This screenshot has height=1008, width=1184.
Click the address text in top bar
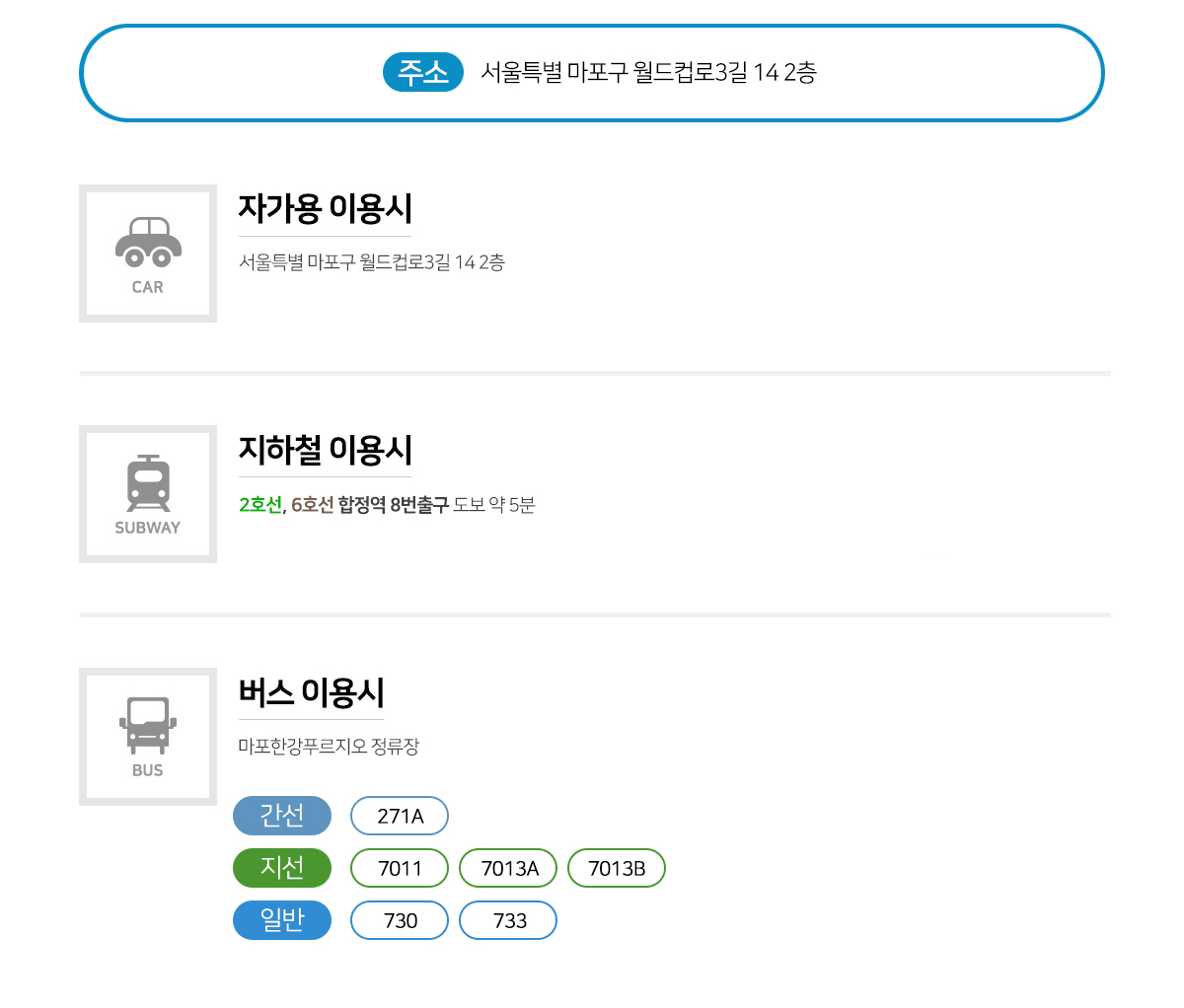648,72
